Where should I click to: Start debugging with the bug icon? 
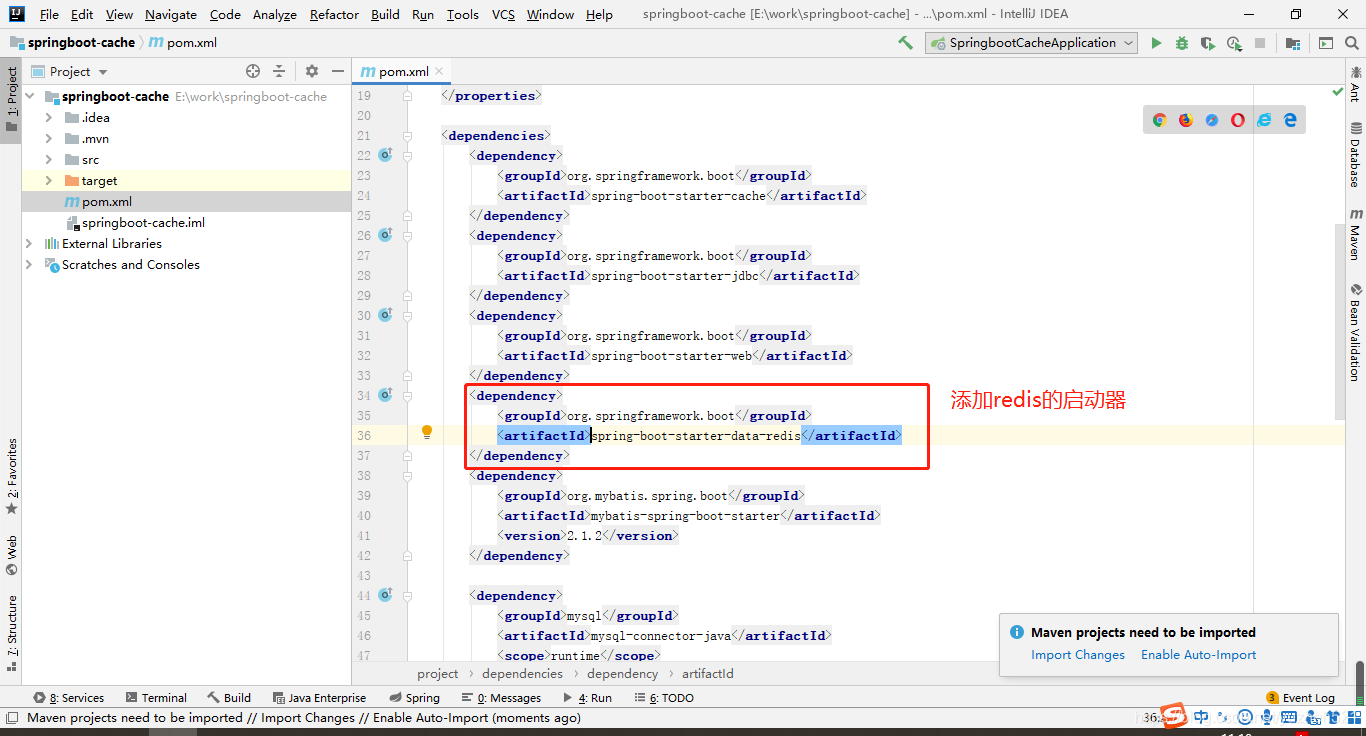(1182, 43)
